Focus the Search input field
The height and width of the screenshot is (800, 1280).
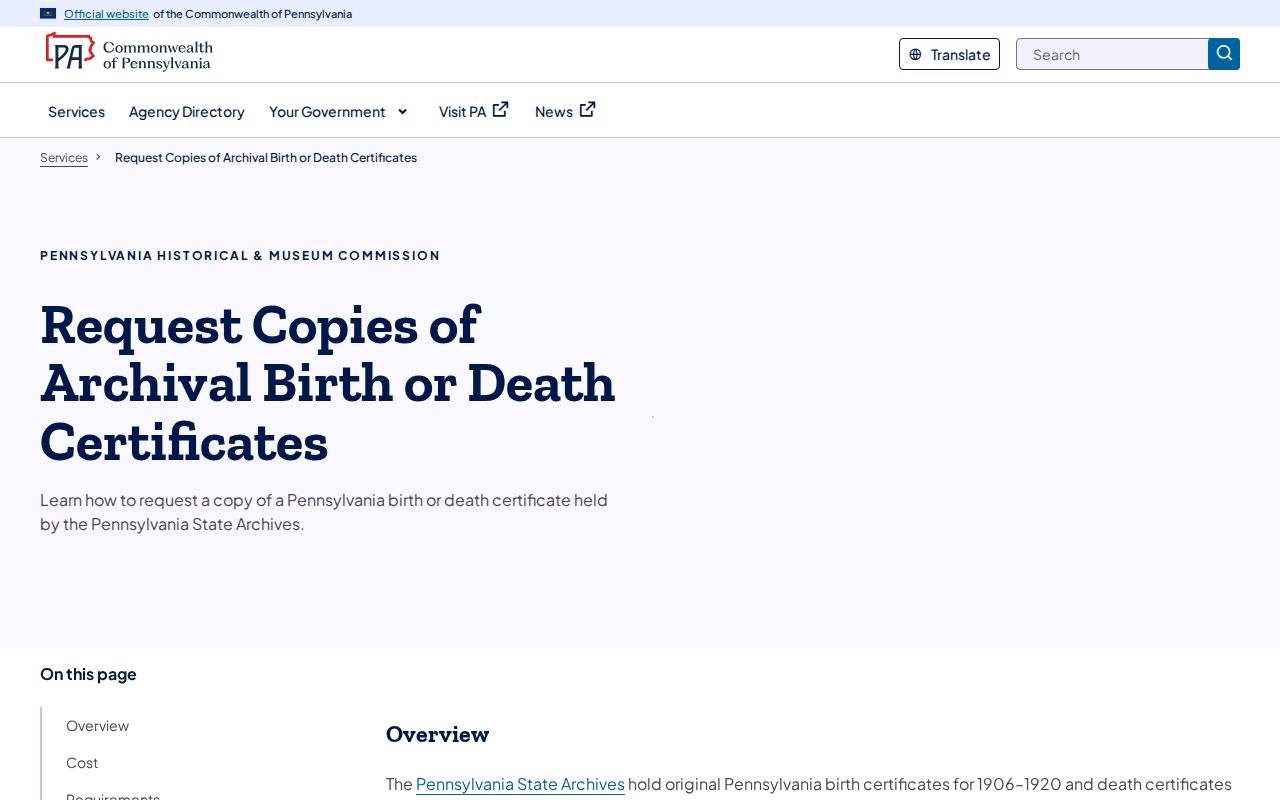click(1112, 54)
